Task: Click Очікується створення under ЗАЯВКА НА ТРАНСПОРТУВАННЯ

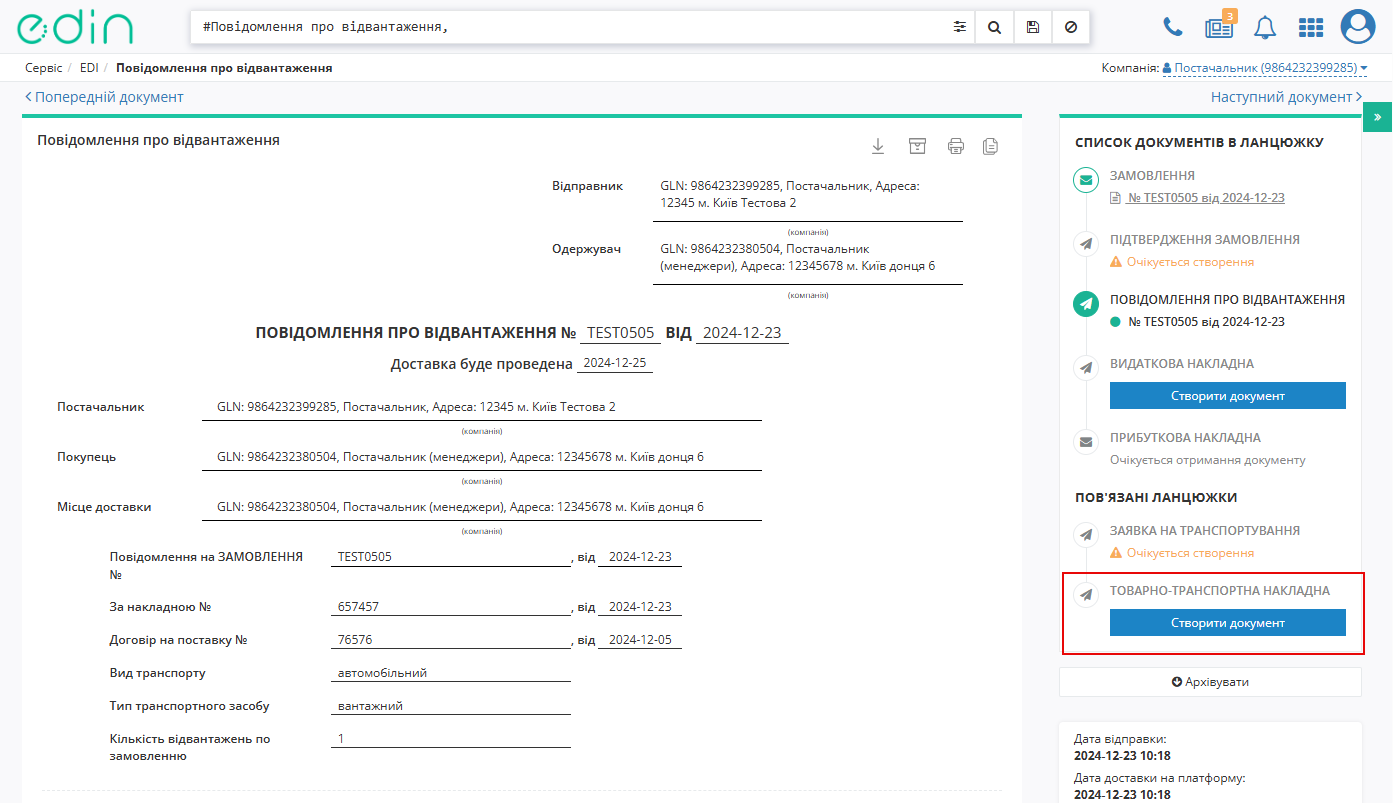Action: coord(1190,553)
